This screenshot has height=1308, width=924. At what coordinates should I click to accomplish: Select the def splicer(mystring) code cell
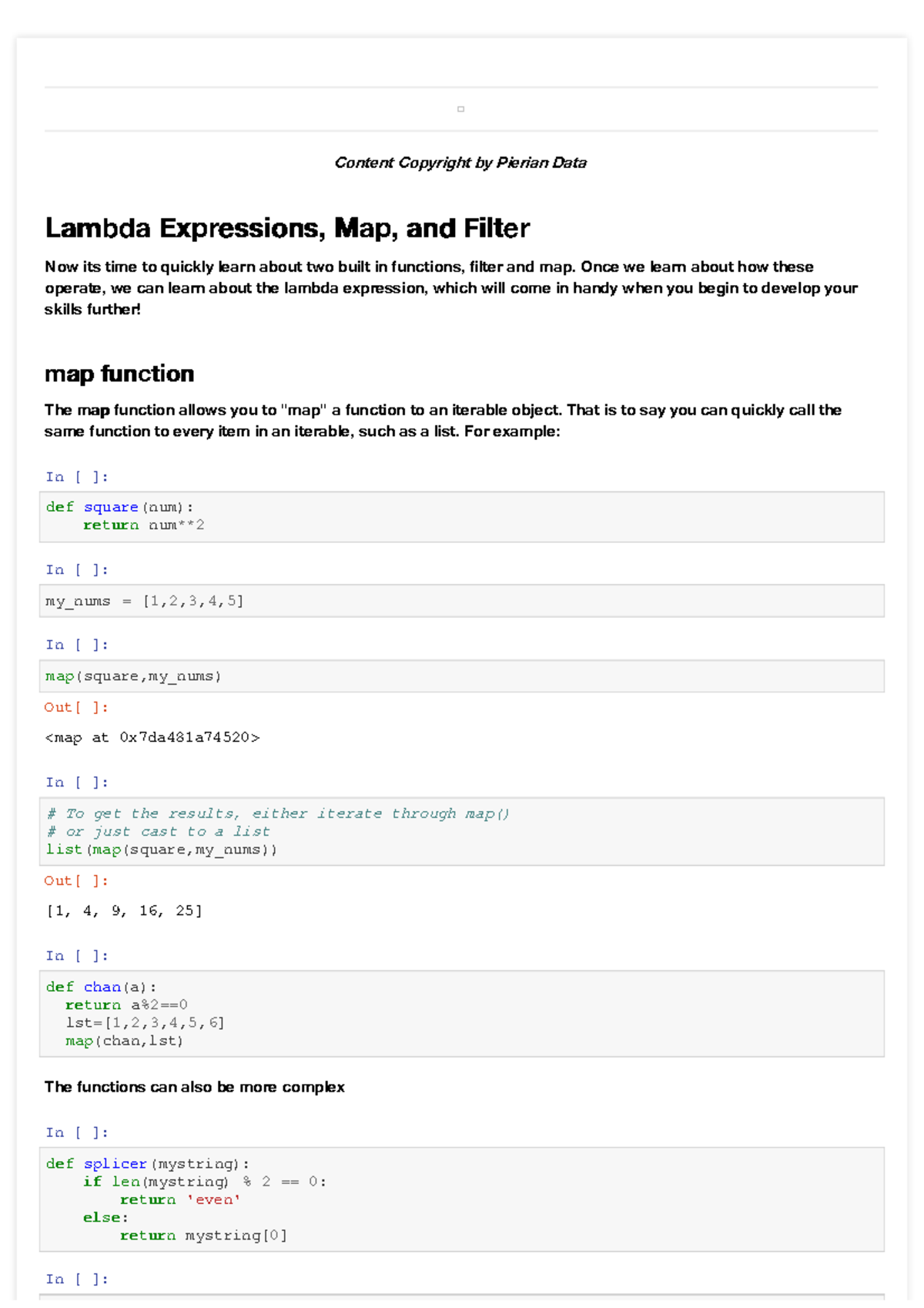[x=462, y=1199]
